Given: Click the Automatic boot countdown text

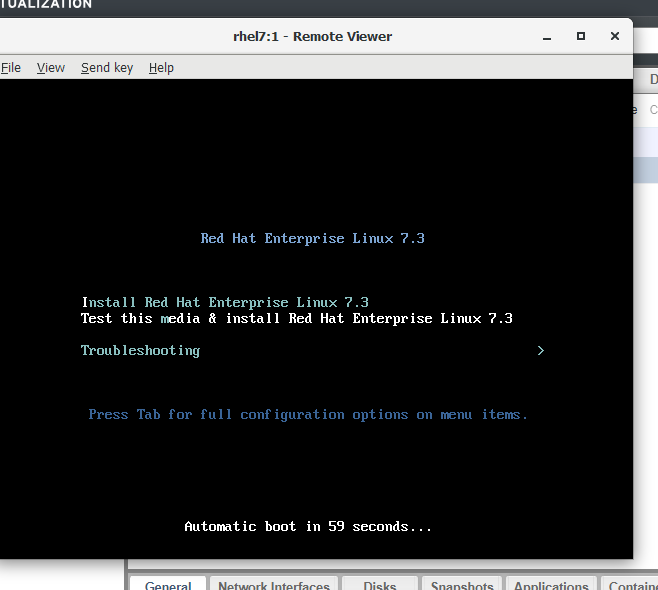Looking at the screenshot, I should (x=308, y=526).
